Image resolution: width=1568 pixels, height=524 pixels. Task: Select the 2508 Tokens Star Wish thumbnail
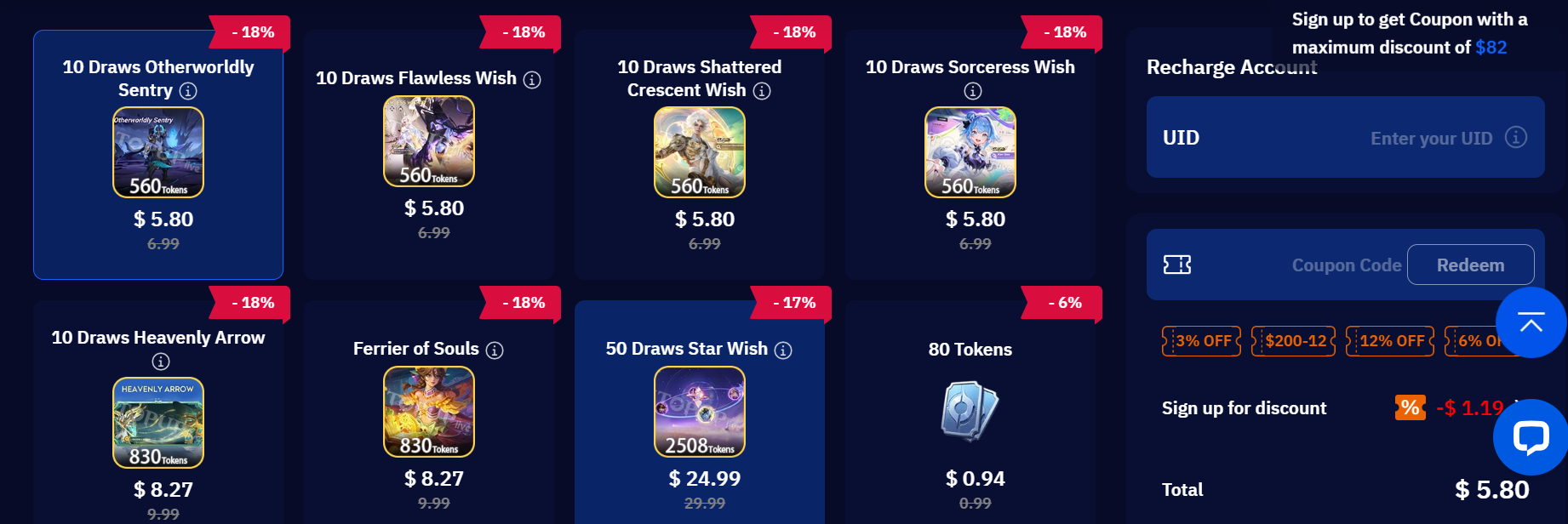pyautogui.click(x=700, y=412)
